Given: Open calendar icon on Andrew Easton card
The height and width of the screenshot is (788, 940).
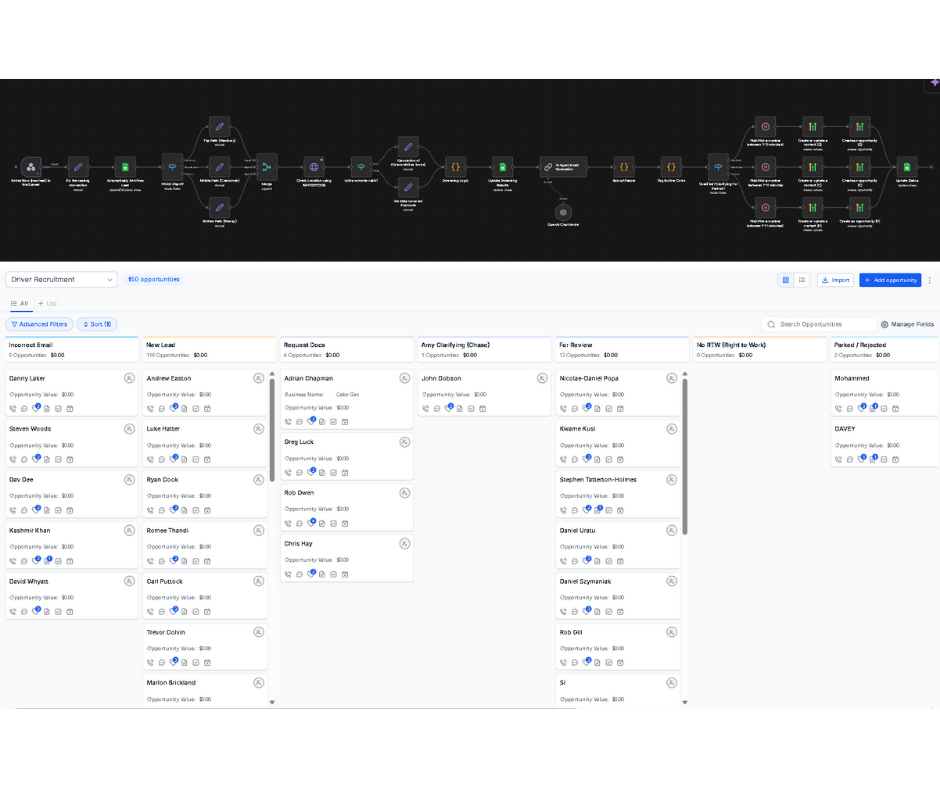Looking at the screenshot, I should click(x=207, y=408).
